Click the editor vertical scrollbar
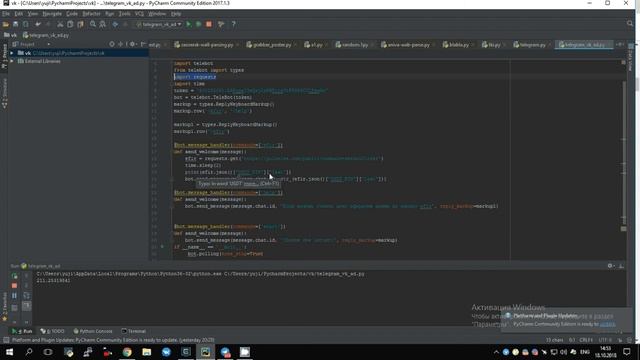640x360 pixels. point(624,153)
